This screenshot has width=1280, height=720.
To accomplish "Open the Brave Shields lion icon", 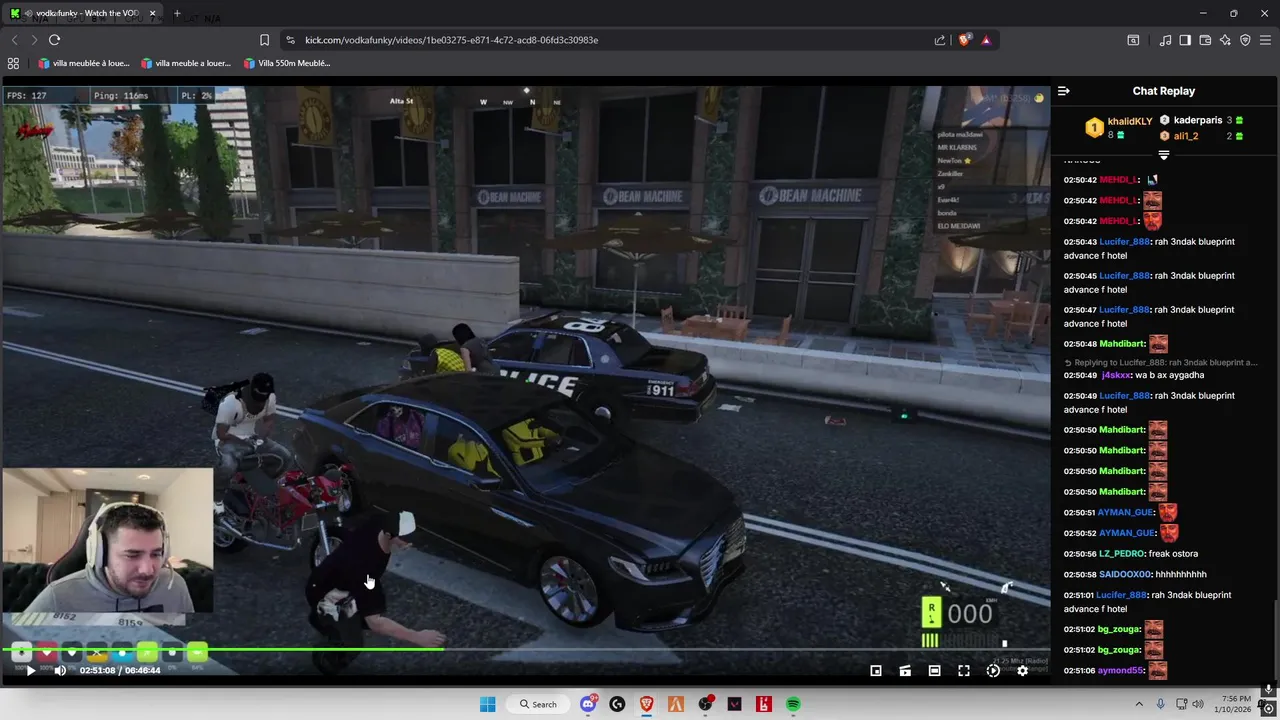I will tap(964, 40).
